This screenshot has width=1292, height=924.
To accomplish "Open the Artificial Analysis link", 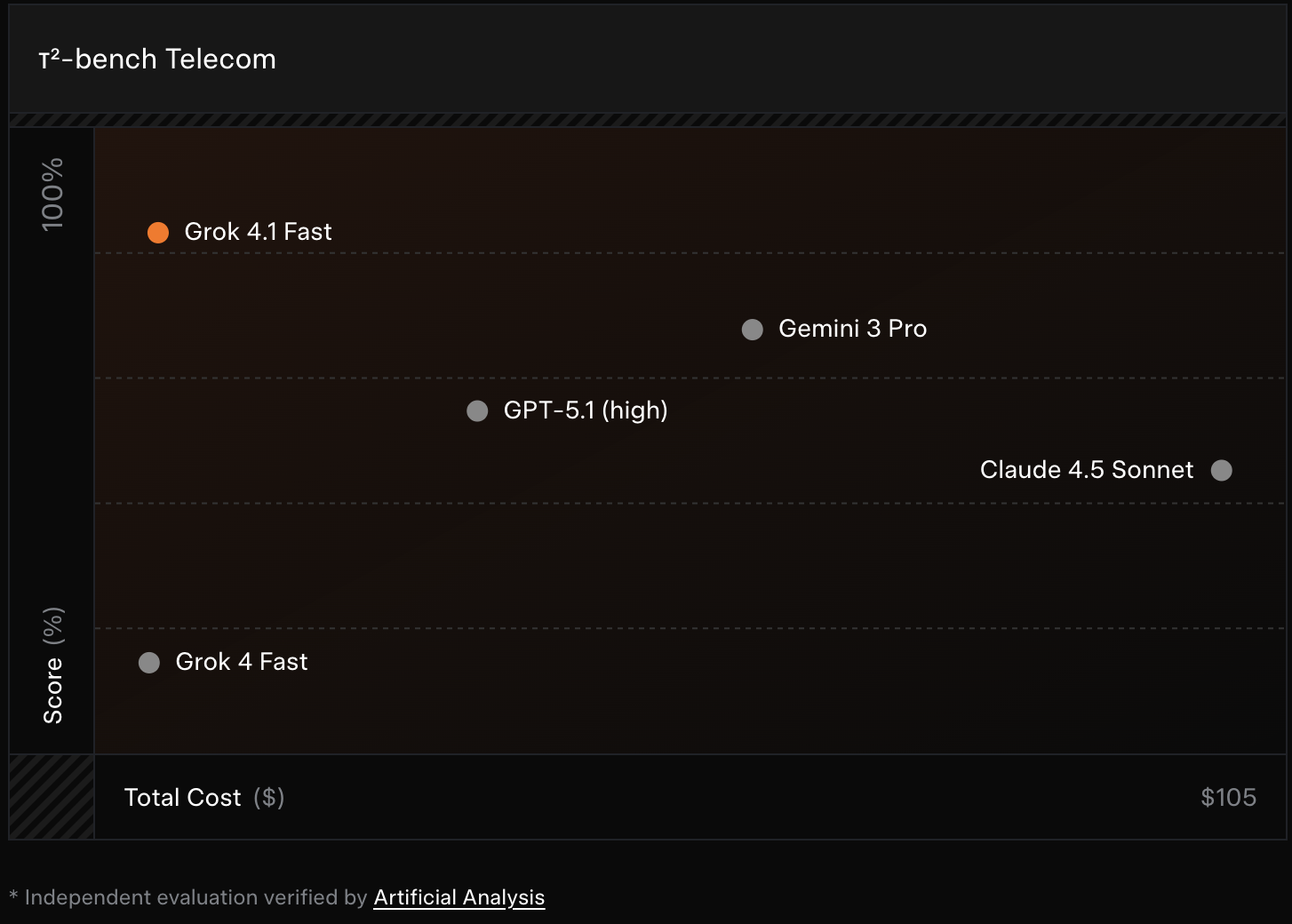I will (x=459, y=897).
